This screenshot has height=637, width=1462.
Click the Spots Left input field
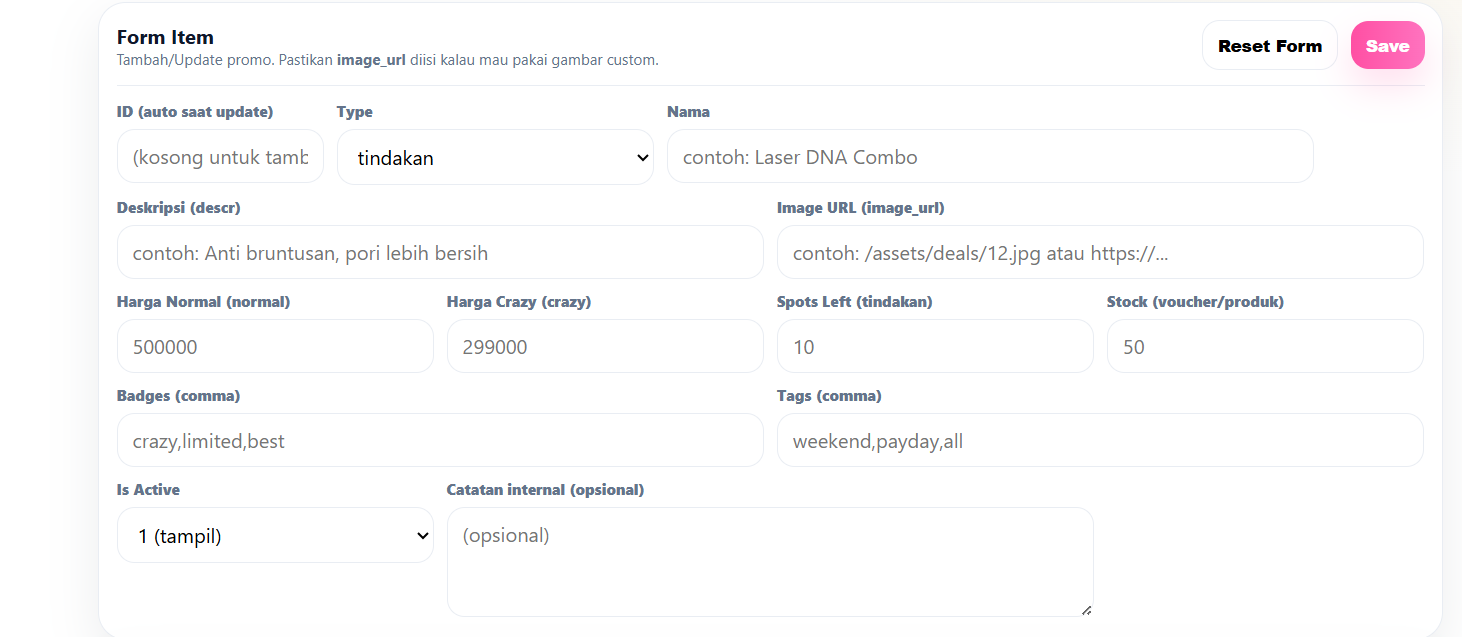(935, 347)
